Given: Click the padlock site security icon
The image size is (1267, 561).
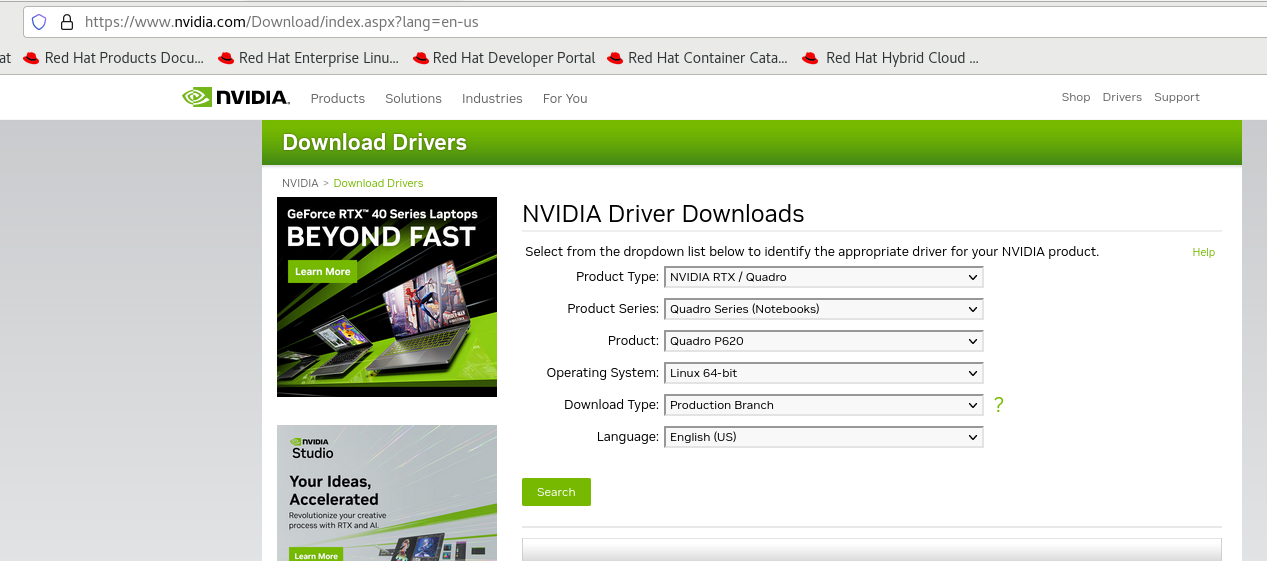Looking at the screenshot, I should pyautogui.click(x=67, y=21).
